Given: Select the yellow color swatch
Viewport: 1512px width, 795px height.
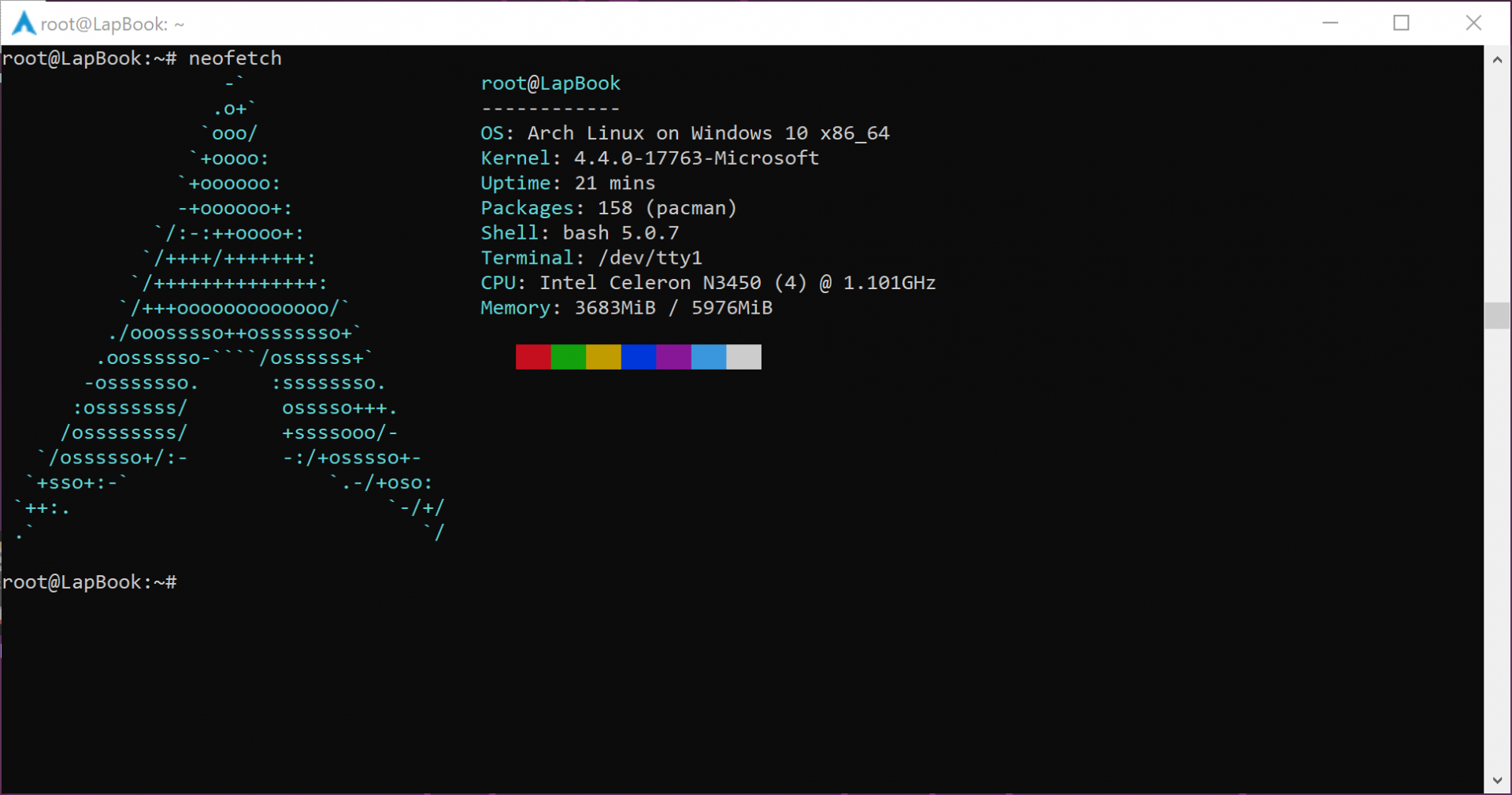Looking at the screenshot, I should (x=603, y=357).
